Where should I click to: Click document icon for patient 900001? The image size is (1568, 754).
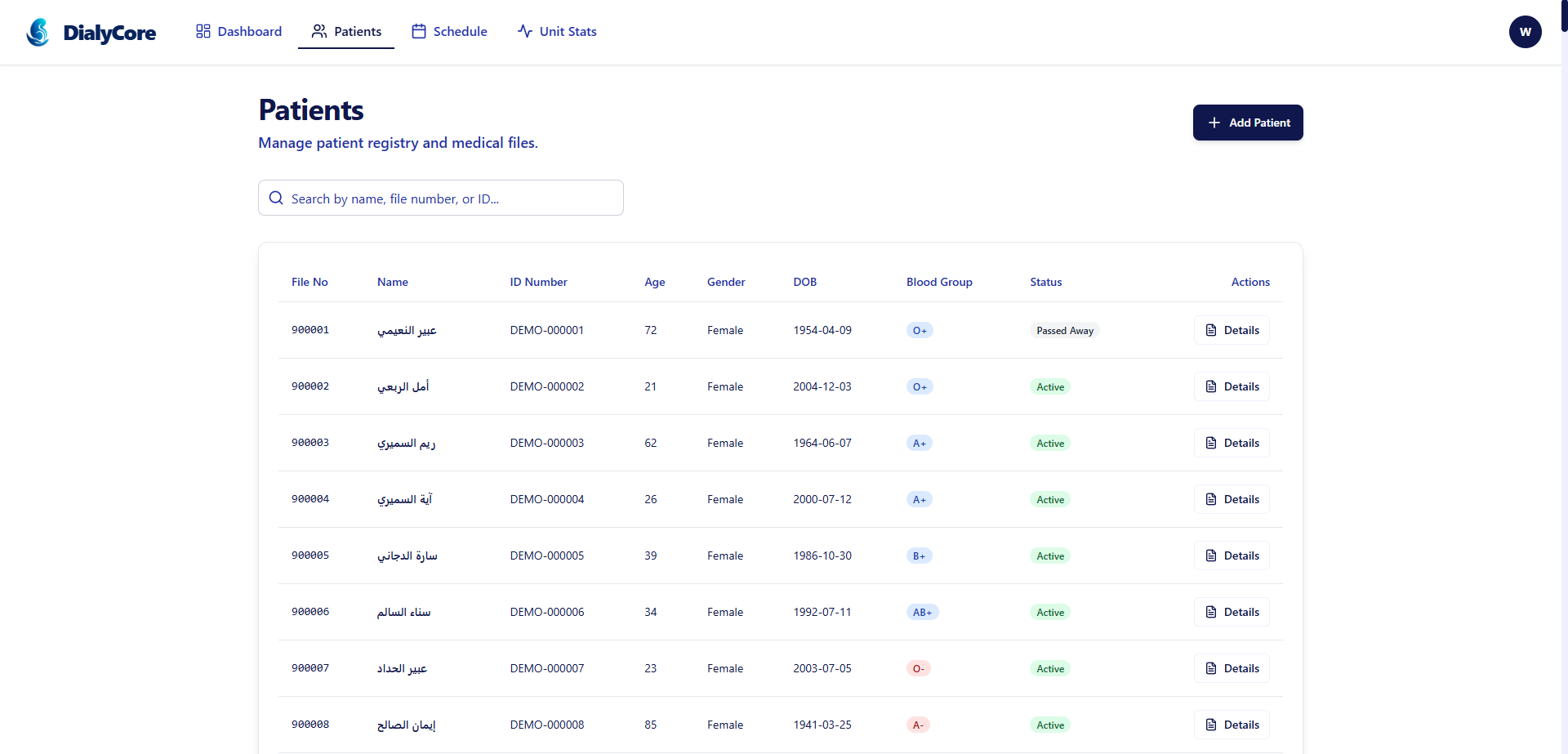pyautogui.click(x=1211, y=330)
